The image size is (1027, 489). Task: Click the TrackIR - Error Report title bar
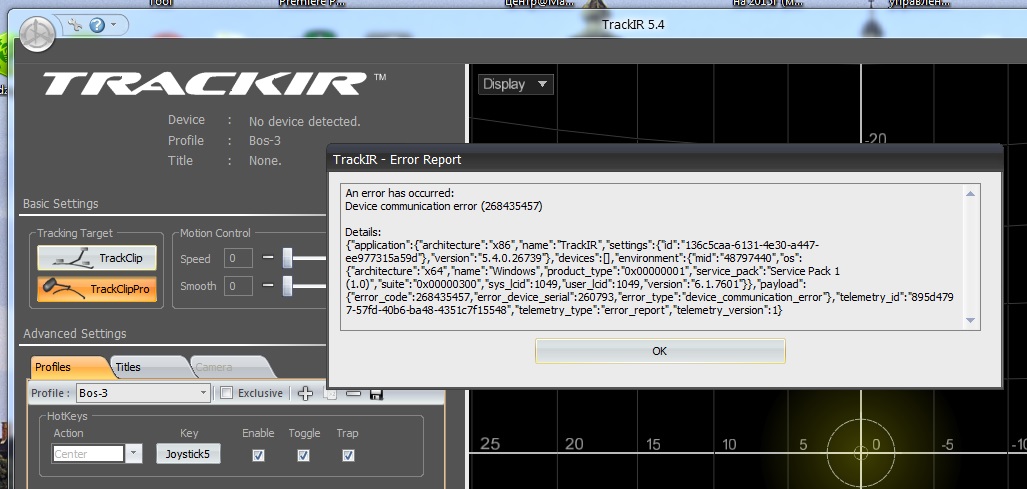[x=665, y=159]
